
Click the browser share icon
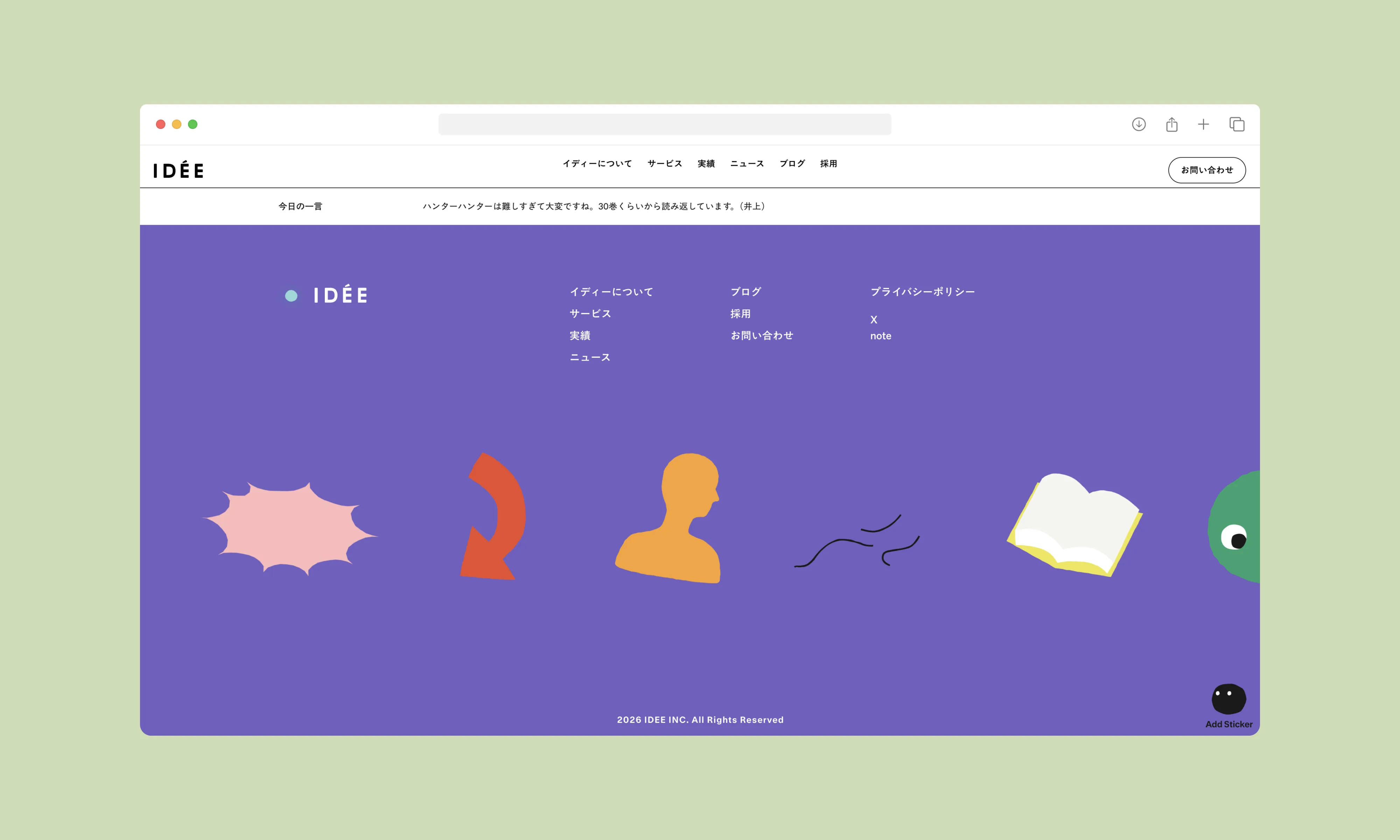[1171, 124]
